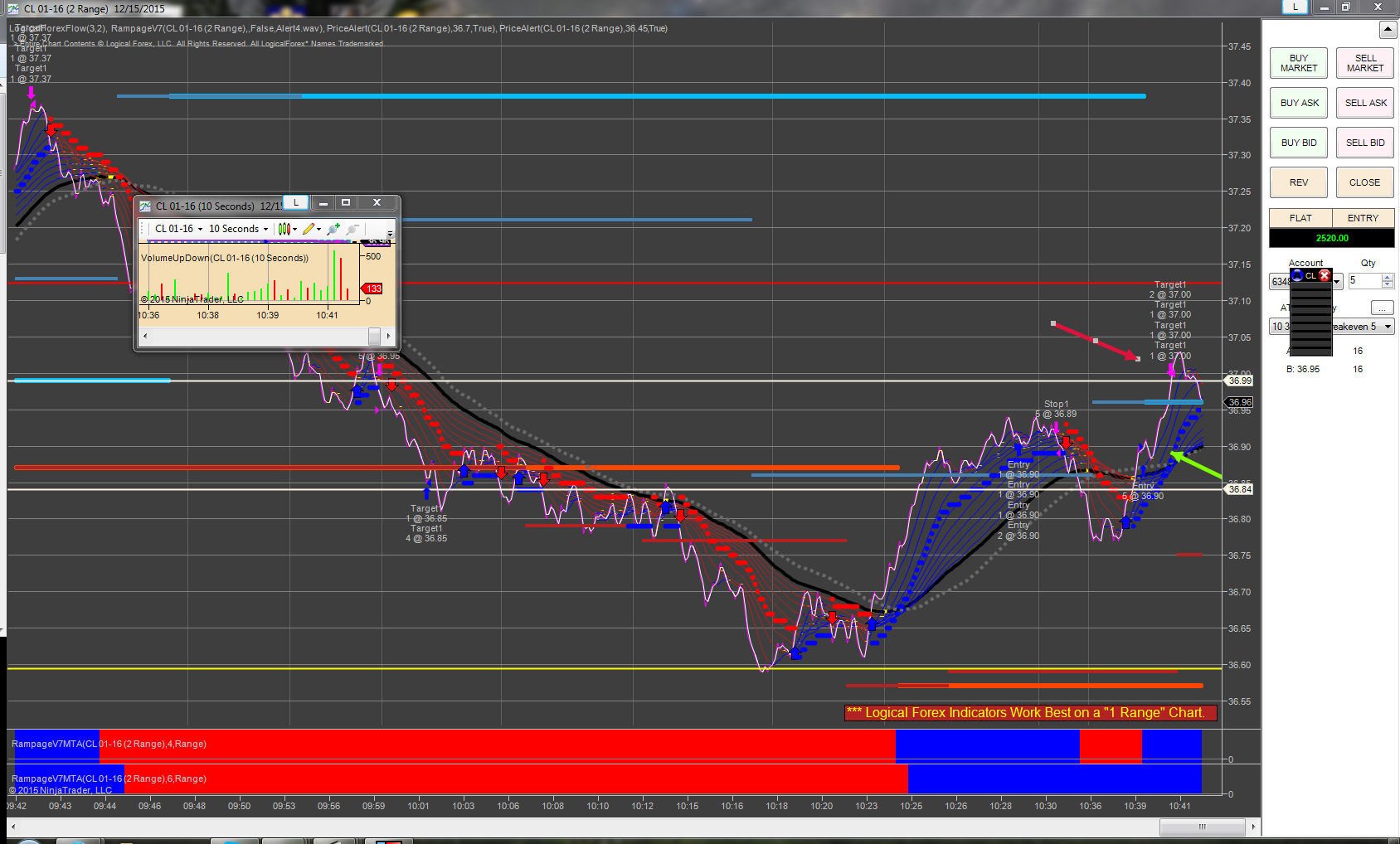Screen dimensions: 1400x844
Task: Open instrument dropdown CL 01-16 in small chart
Action: pyautogui.click(x=178, y=229)
